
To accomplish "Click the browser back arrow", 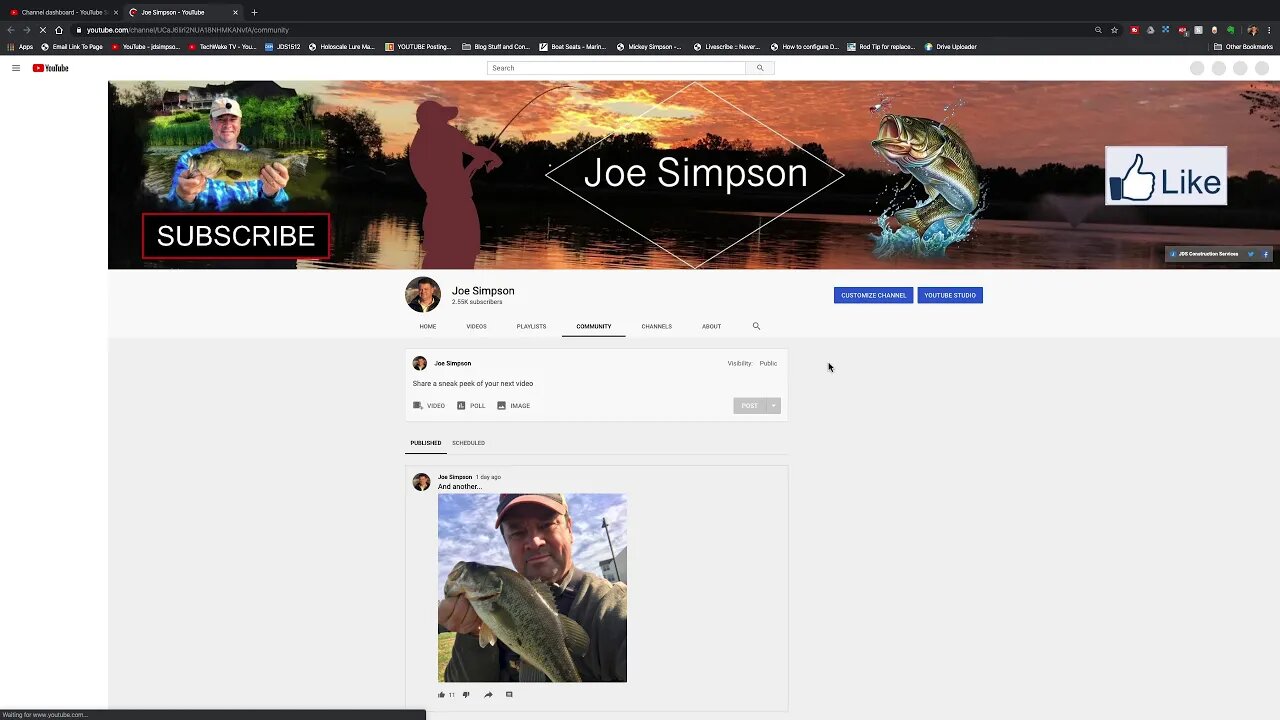I will (x=11, y=30).
